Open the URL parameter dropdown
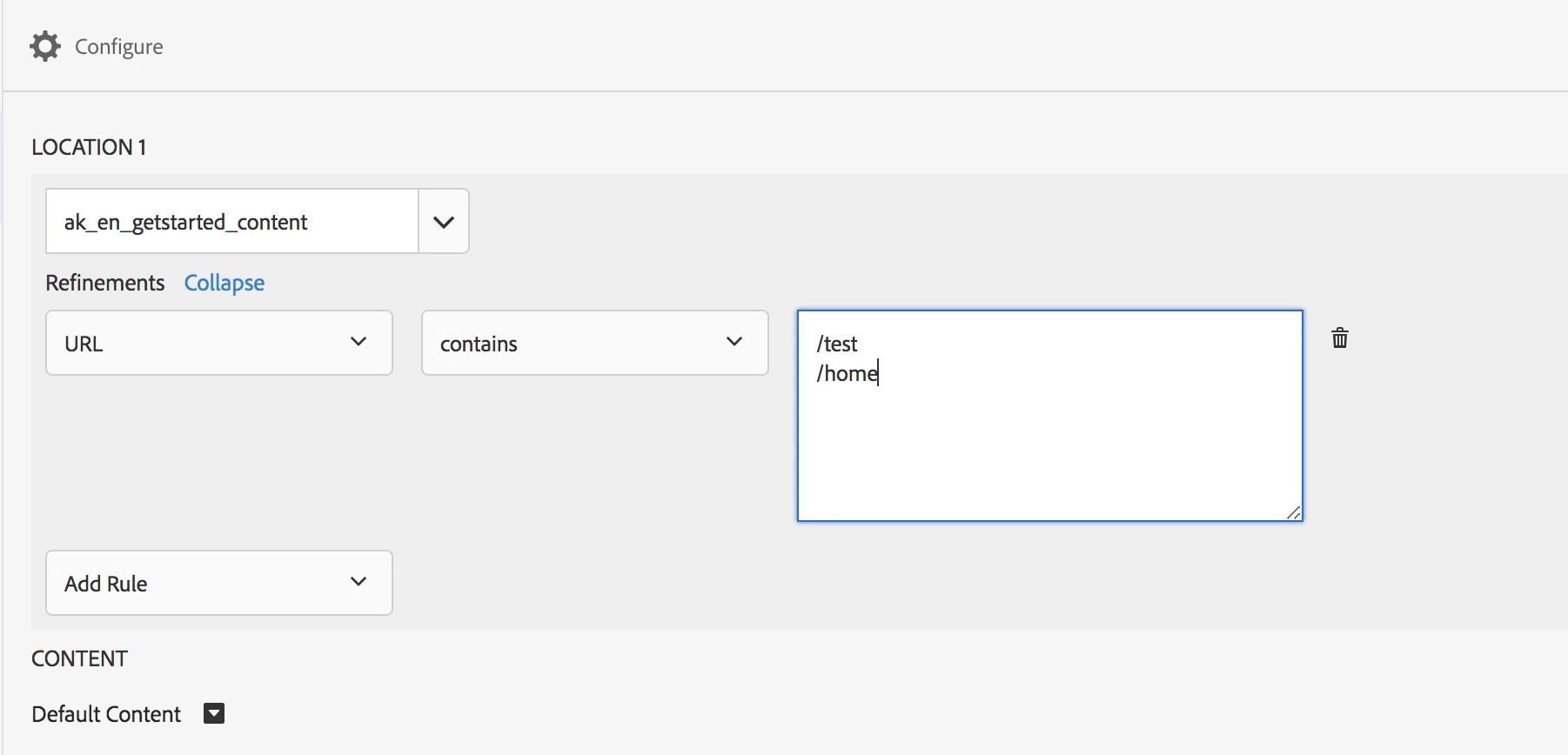The height and width of the screenshot is (755, 1568). [219, 343]
